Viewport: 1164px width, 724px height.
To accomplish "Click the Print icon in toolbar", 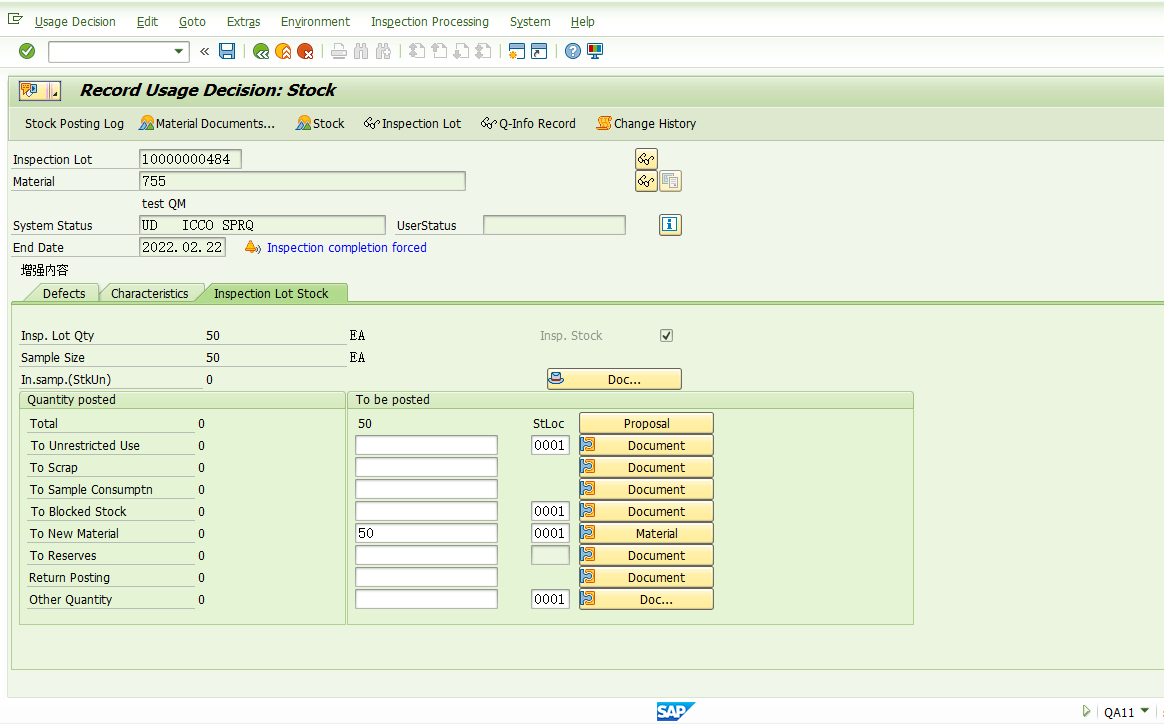I will tap(339, 51).
